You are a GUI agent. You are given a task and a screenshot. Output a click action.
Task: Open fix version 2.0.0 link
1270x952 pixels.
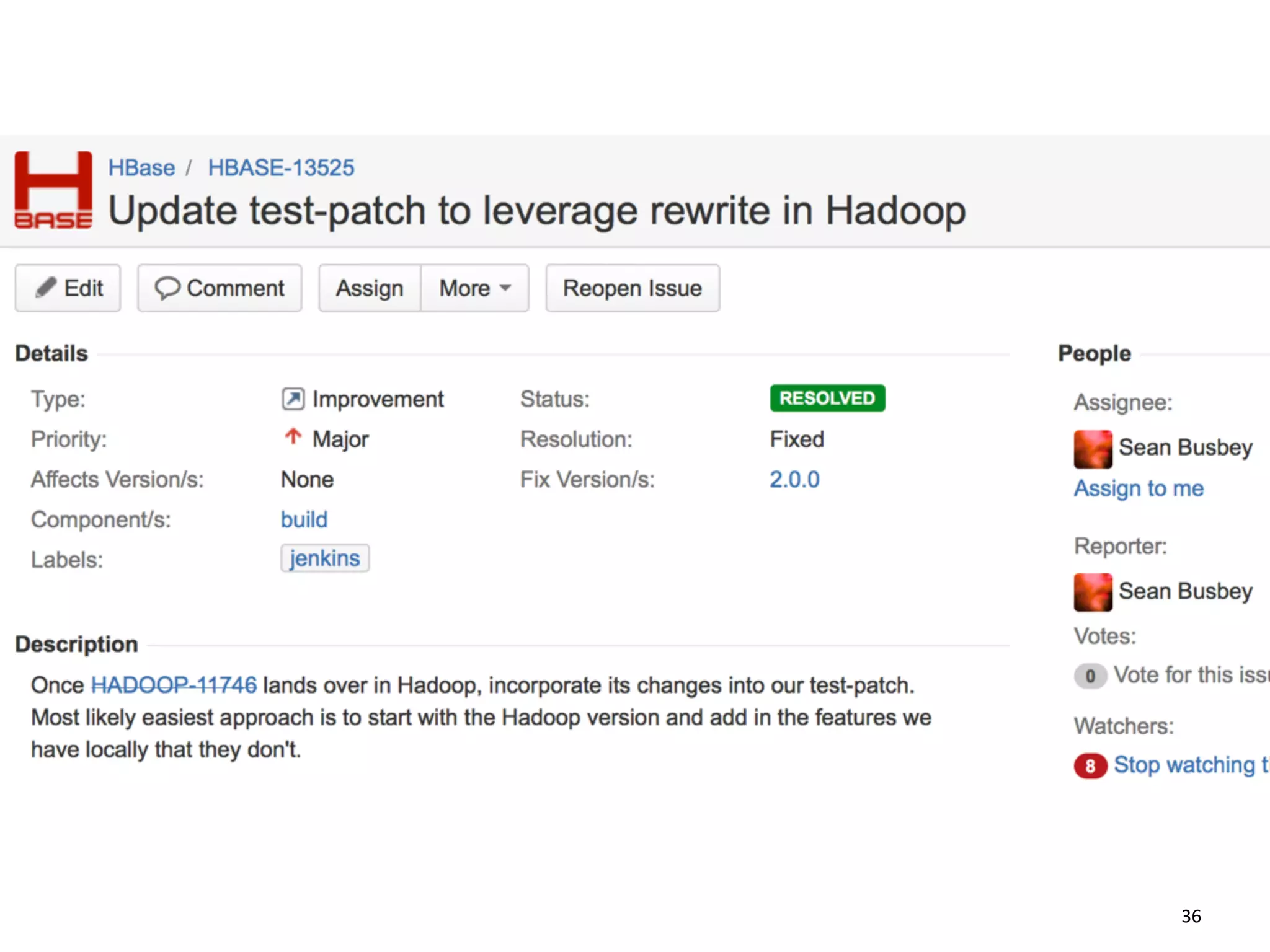coord(794,480)
